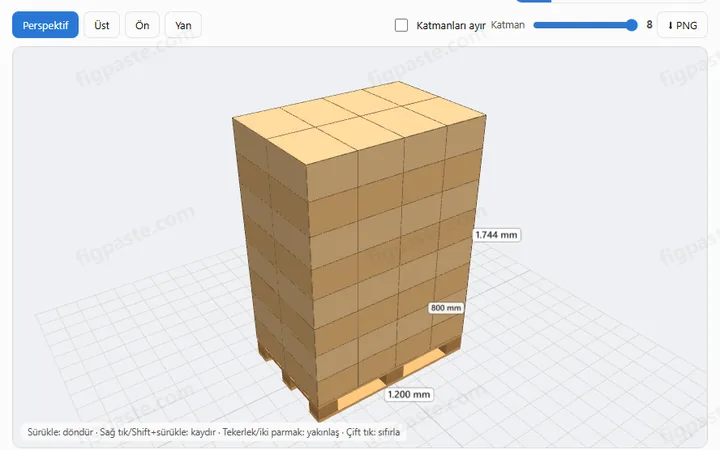Click the Katman slider label
The image size is (720, 450).
pyautogui.click(x=508, y=25)
